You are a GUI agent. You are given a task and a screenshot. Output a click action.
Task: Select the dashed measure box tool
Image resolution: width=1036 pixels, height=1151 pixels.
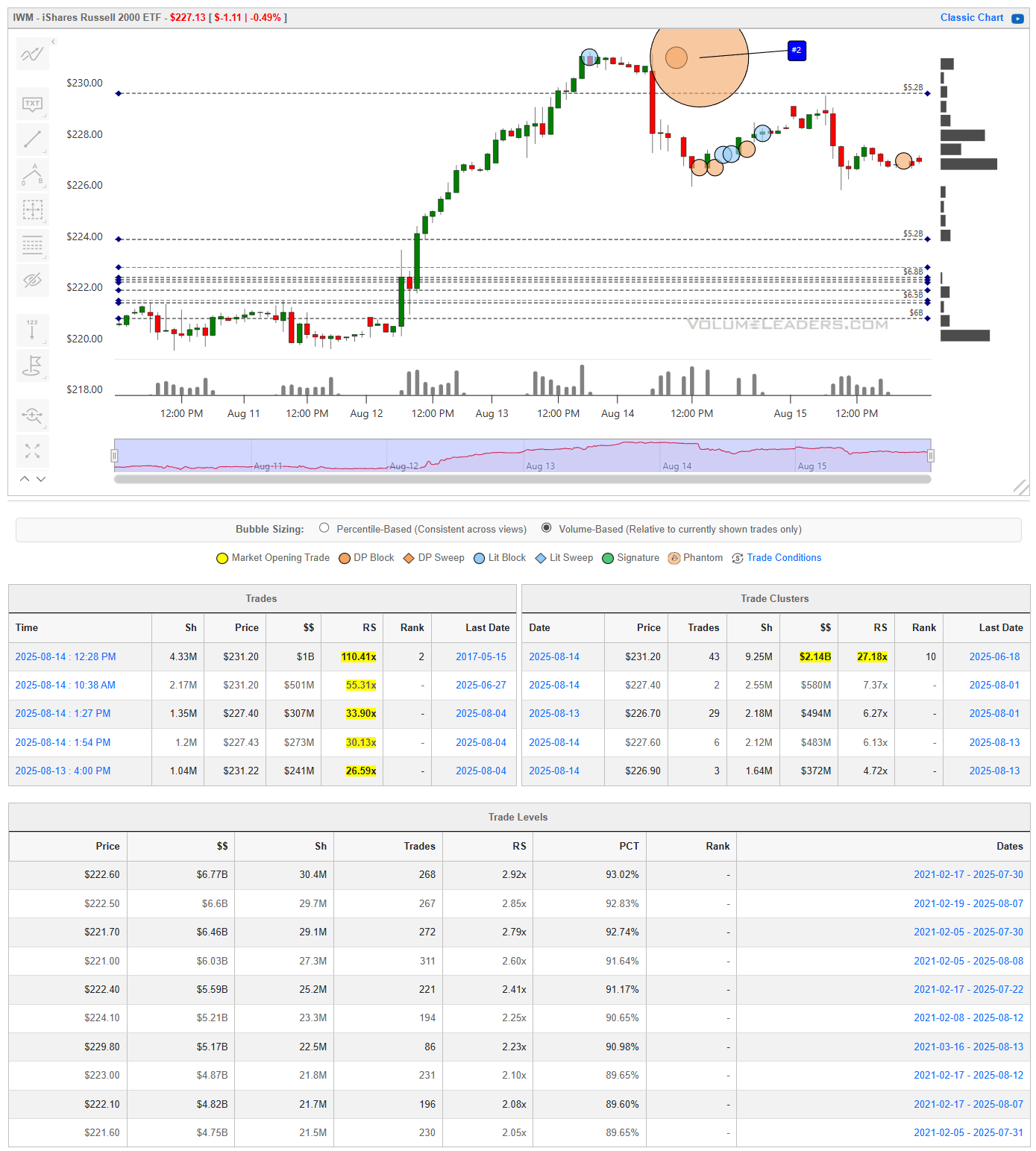tap(32, 210)
